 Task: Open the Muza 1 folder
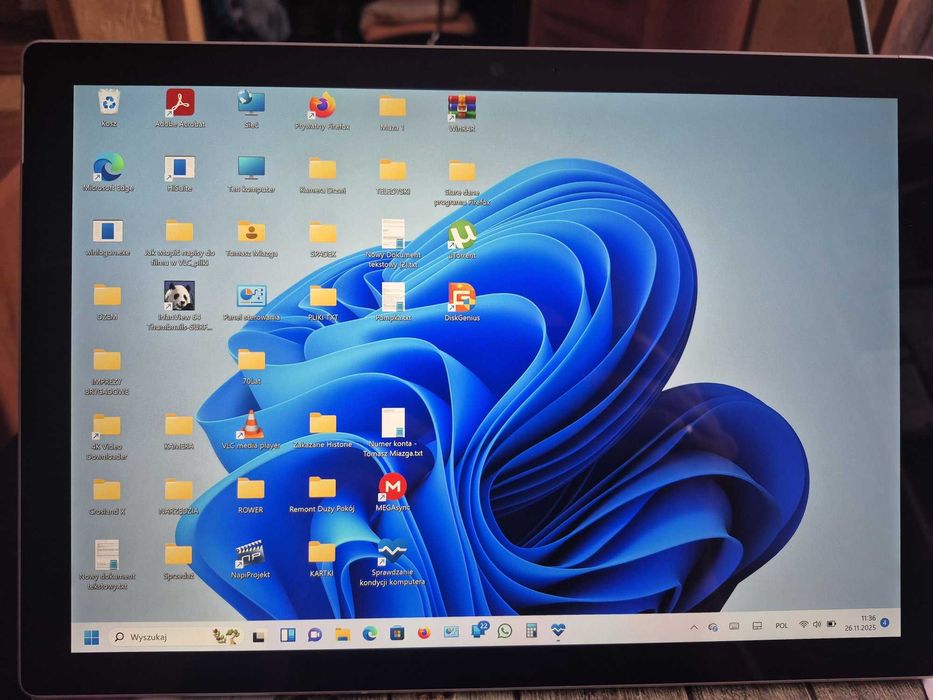tap(392, 113)
